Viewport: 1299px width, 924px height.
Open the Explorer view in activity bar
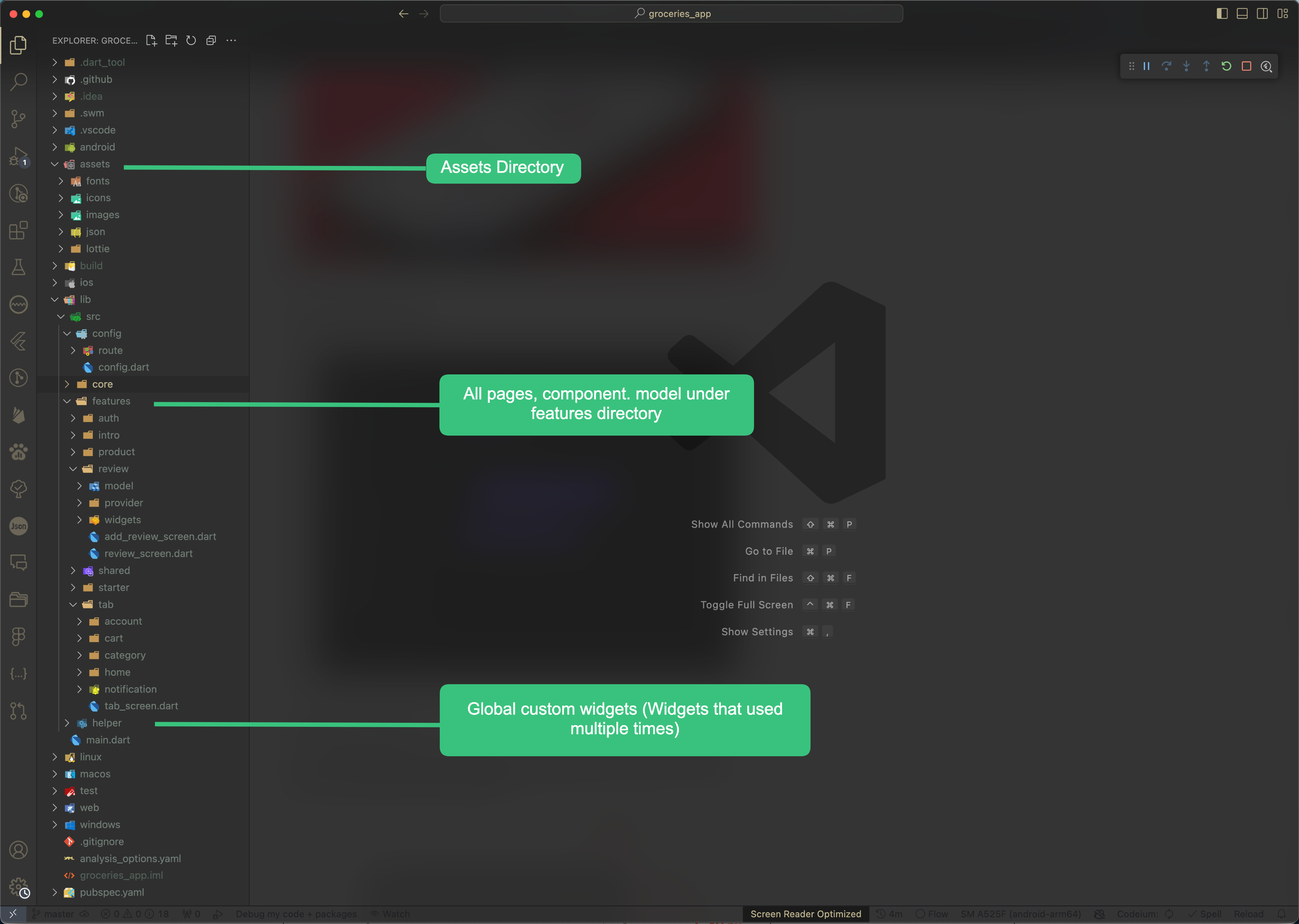[18, 45]
